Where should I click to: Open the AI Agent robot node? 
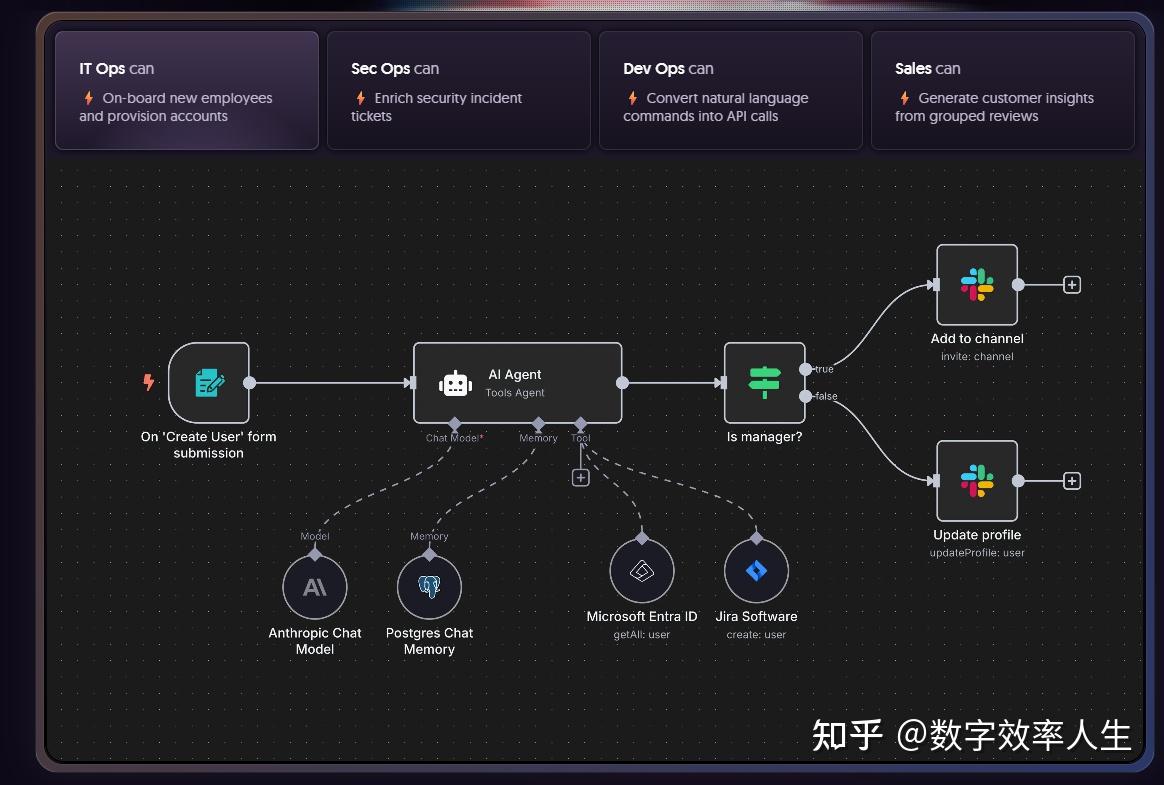tap(517, 382)
